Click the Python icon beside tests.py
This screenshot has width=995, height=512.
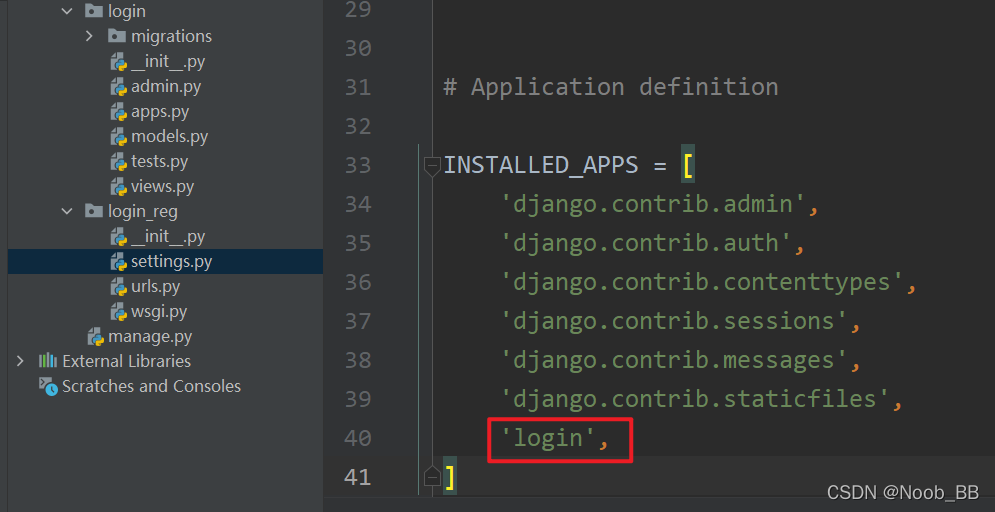119,162
